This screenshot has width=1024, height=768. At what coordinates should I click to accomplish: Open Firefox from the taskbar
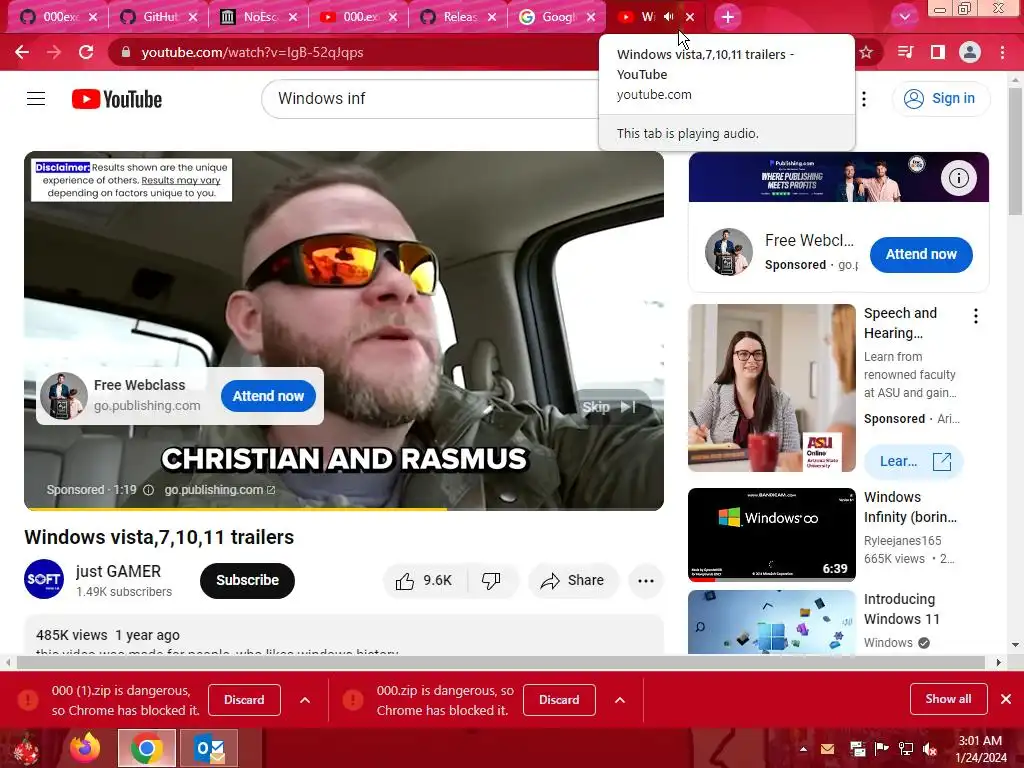click(x=85, y=748)
